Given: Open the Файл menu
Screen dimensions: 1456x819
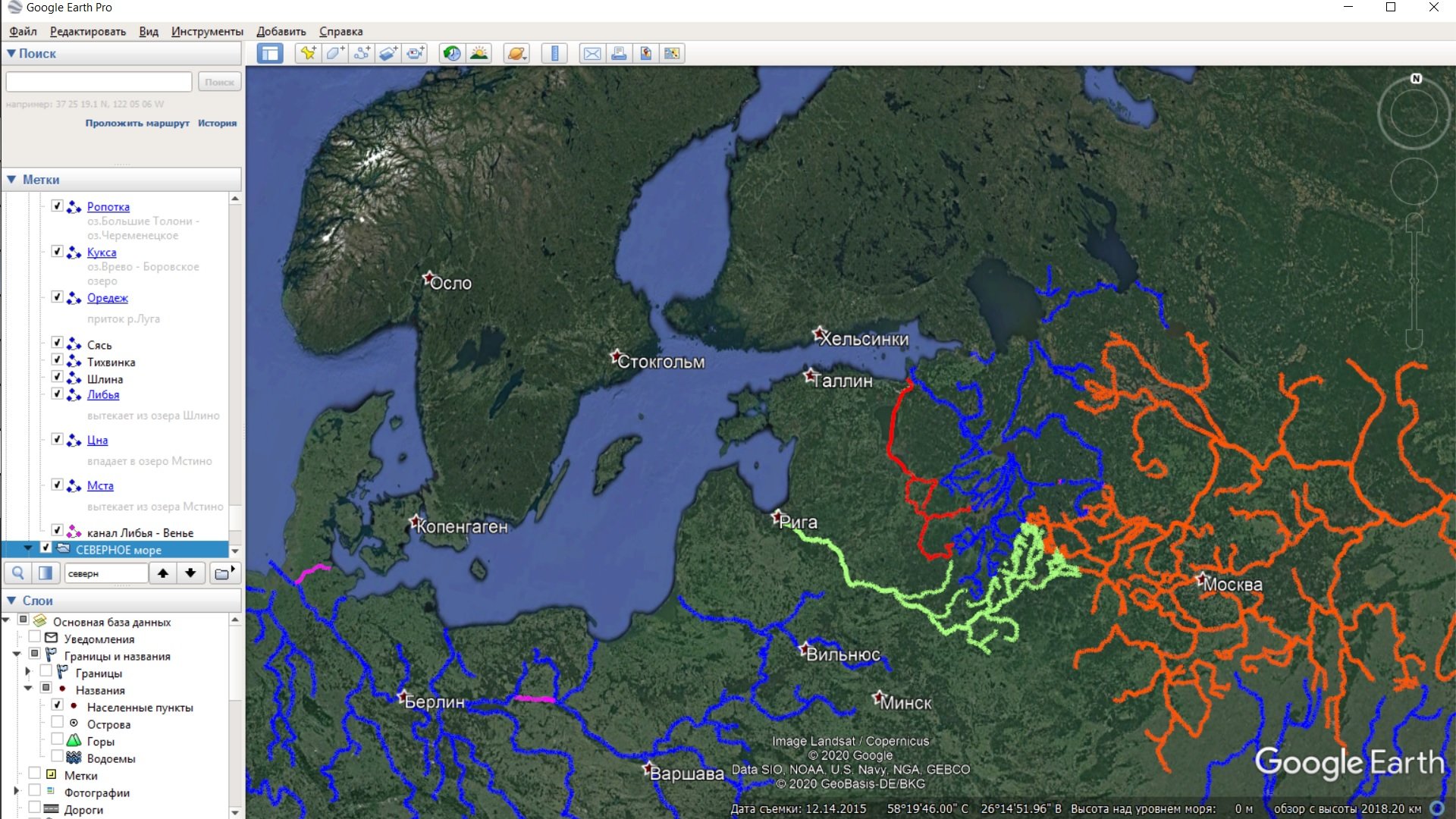Looking at the screenshot, I should (x=23, y=31).
